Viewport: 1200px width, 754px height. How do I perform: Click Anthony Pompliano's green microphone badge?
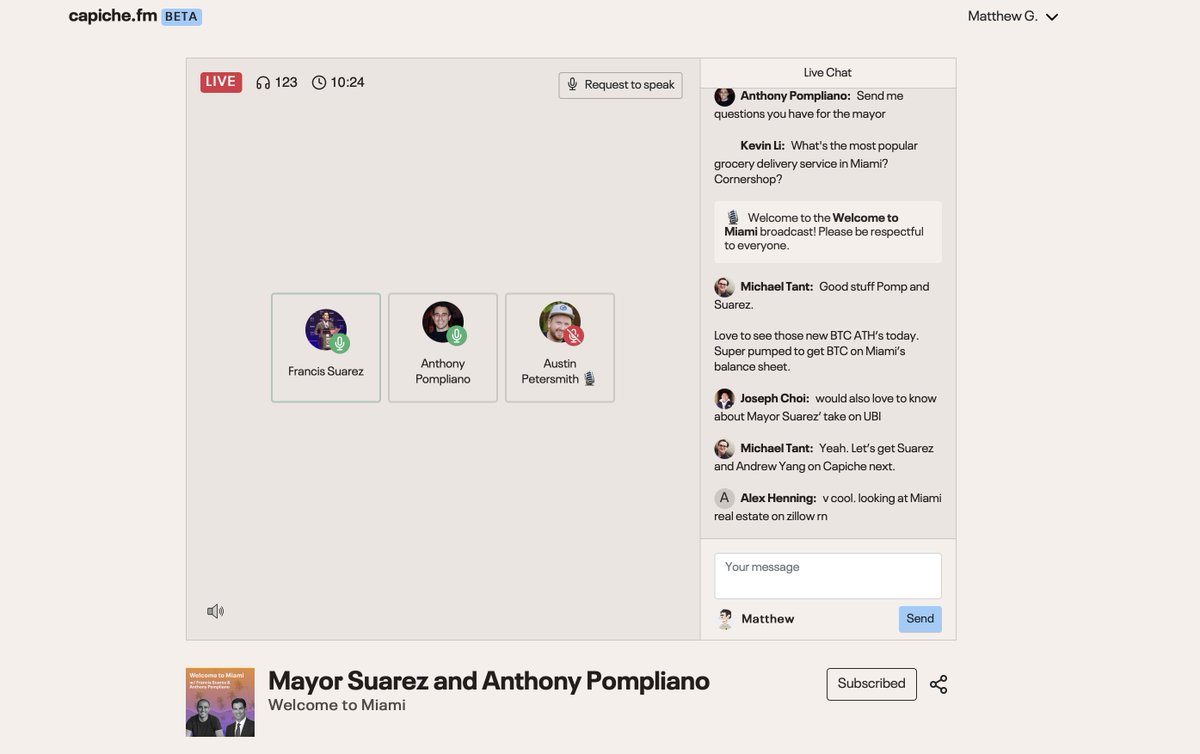(x=457, y=336)
